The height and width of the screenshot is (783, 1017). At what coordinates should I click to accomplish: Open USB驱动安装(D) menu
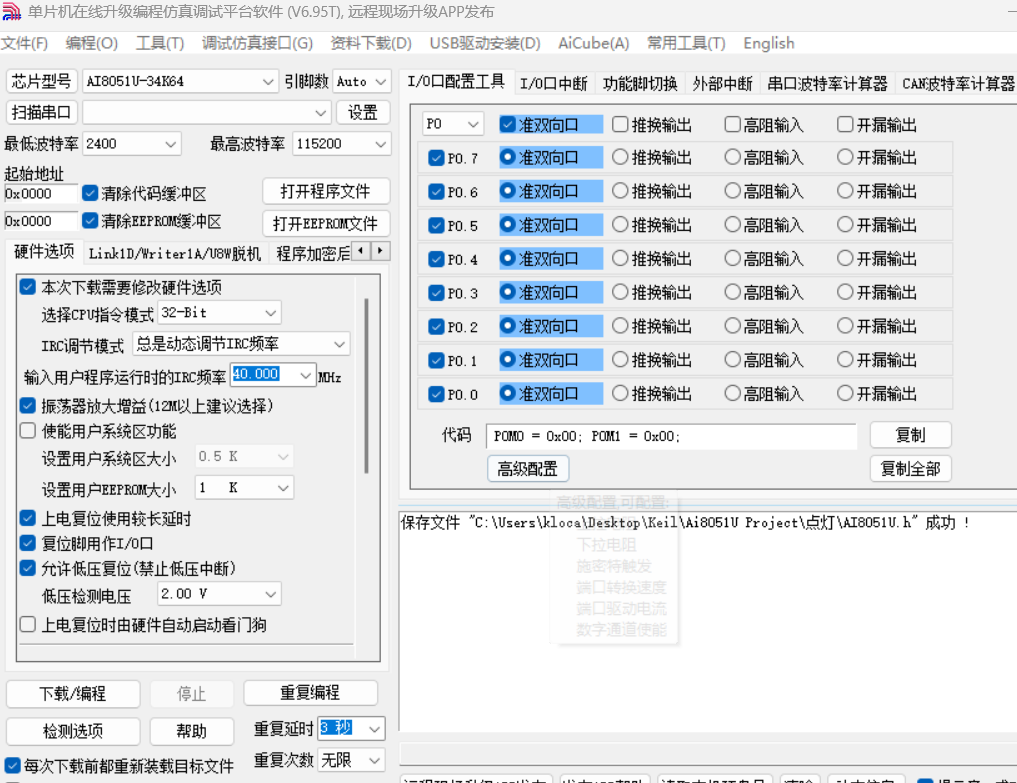point(485,43)
